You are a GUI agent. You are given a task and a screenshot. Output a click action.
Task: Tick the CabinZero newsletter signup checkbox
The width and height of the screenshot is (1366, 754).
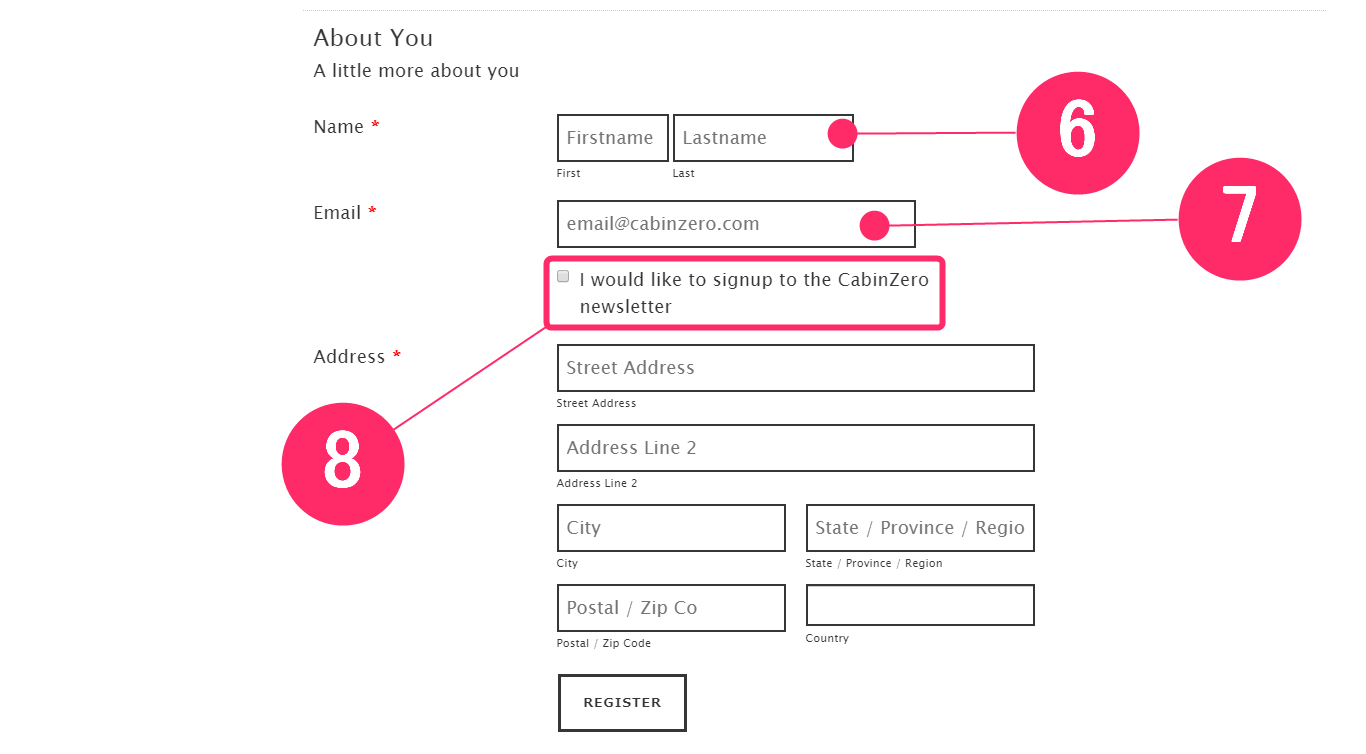(563, 276)
